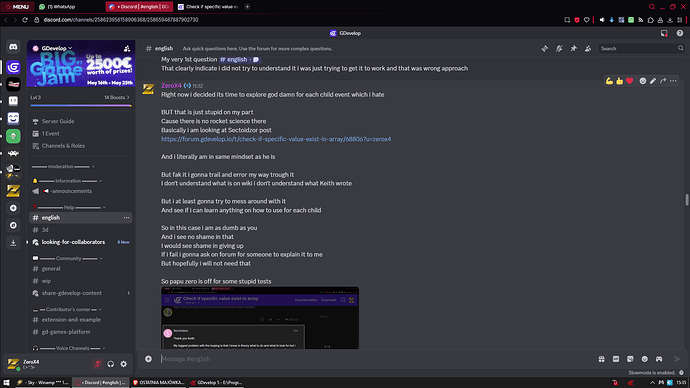Open user settings gear icon

(124, 364)
